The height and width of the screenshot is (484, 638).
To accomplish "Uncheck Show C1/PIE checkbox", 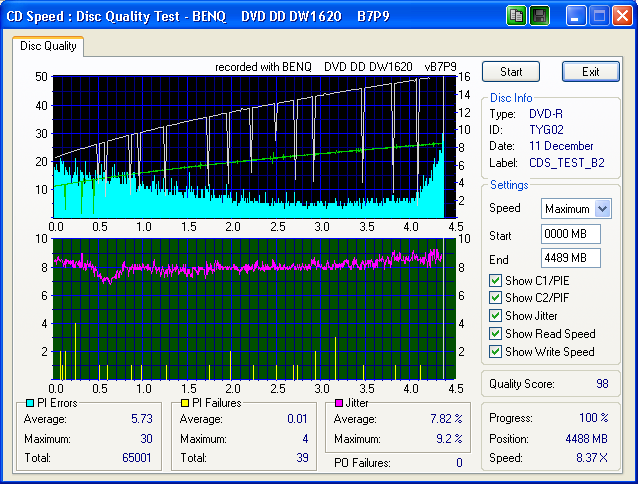I will tap(496, 280).
